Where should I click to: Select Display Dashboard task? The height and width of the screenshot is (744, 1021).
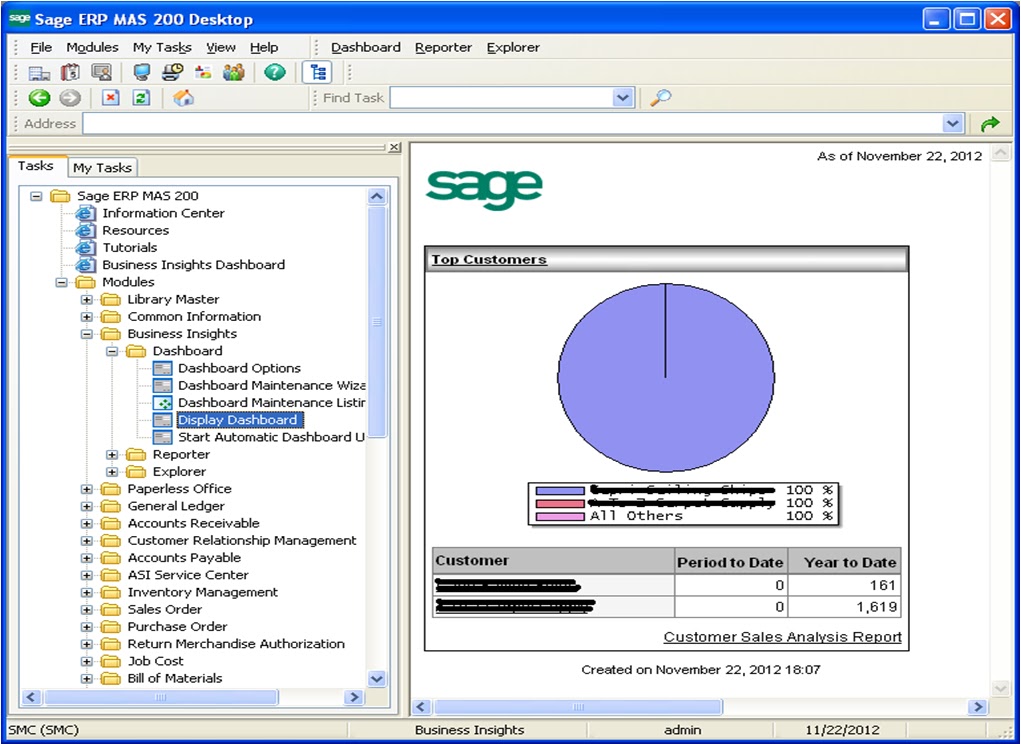click(x=238, y=420)
